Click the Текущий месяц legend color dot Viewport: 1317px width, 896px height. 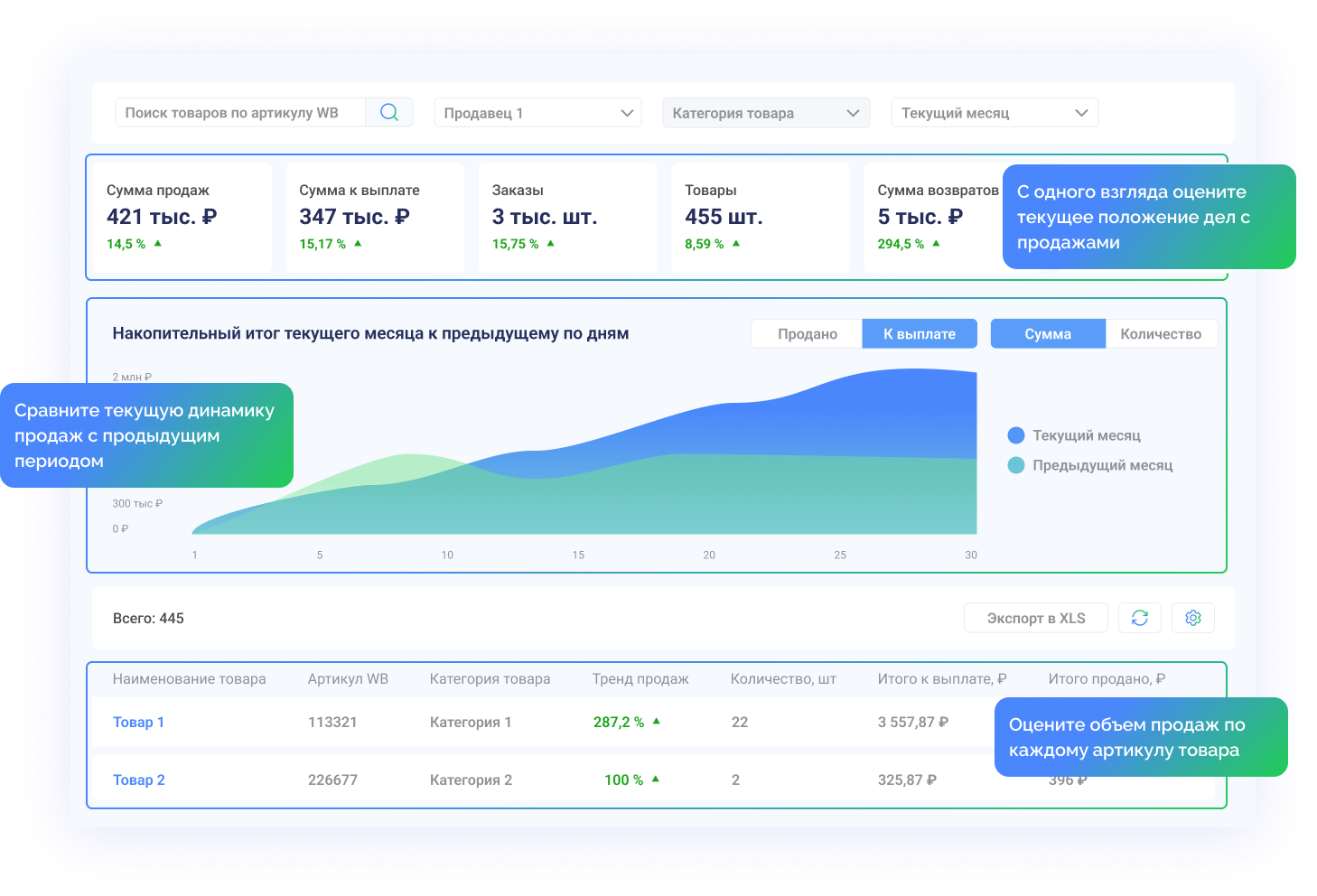[x=1016, y=435]
